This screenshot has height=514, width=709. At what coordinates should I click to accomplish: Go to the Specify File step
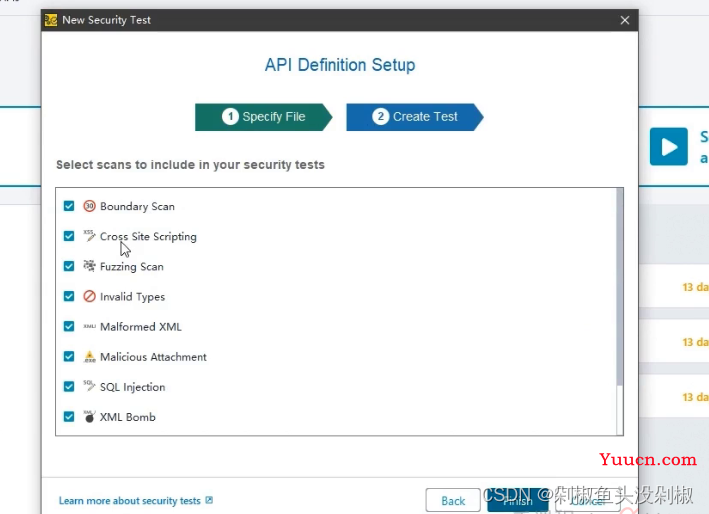[x=264, y=117]
